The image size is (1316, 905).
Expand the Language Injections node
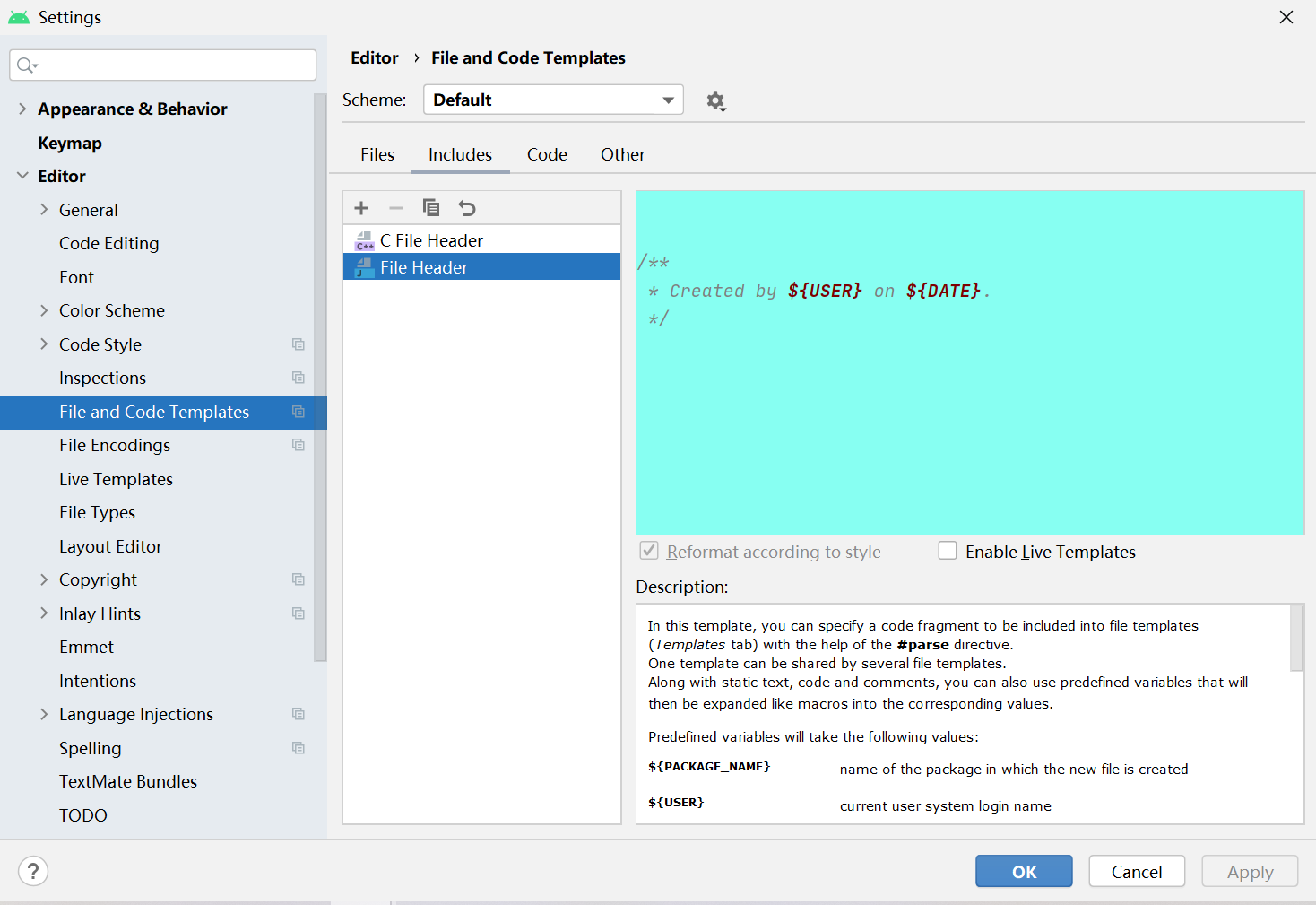(x=44, y=714)
